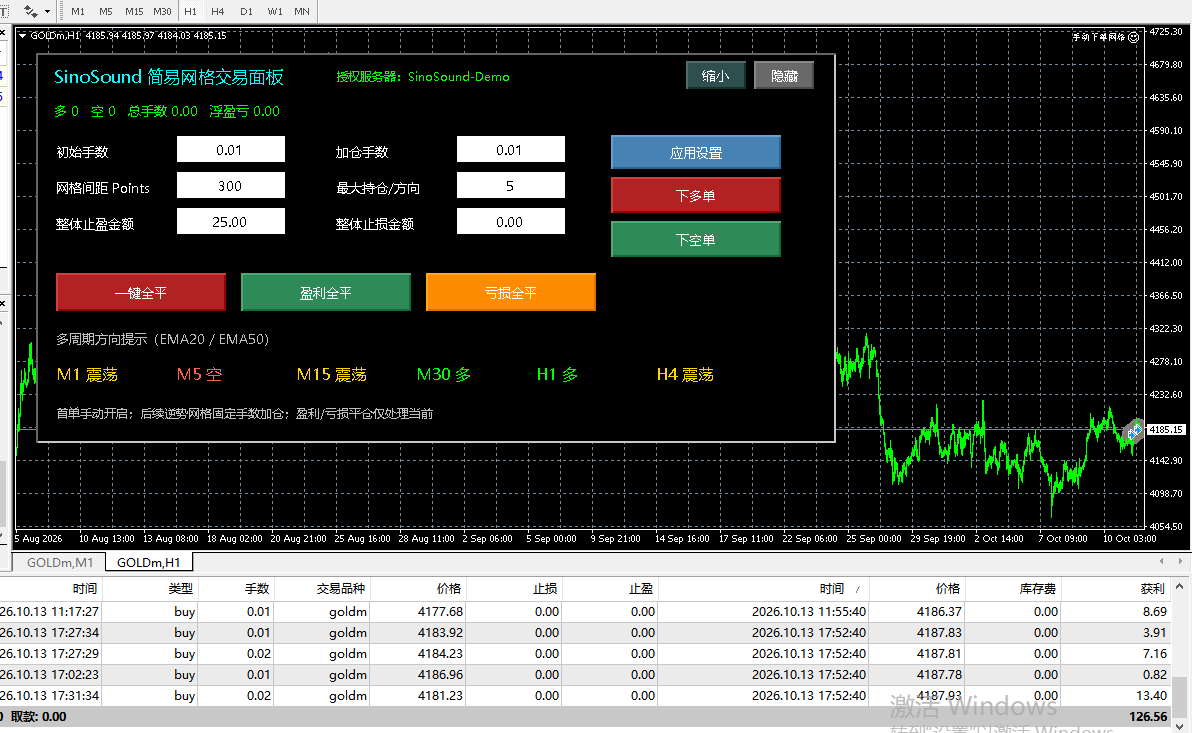Close profitable positions with 盈利全平
Viewport: 1192px width, 733px height.
[x=325, y=293]
